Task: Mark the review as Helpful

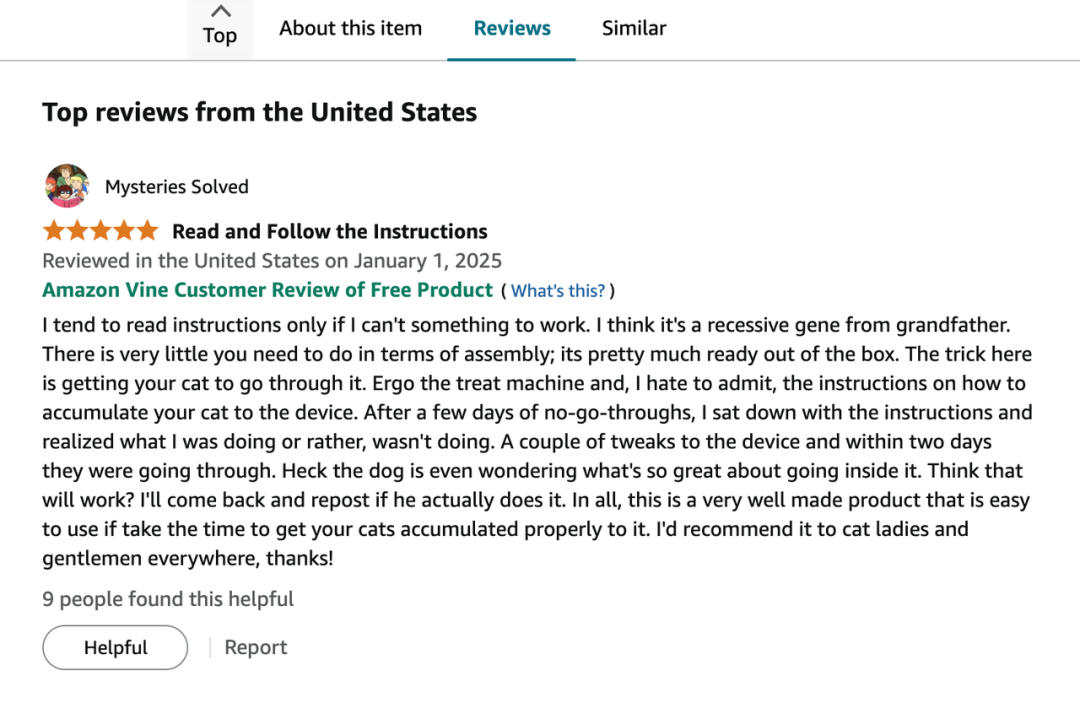Action: click(x=115, y=647)
